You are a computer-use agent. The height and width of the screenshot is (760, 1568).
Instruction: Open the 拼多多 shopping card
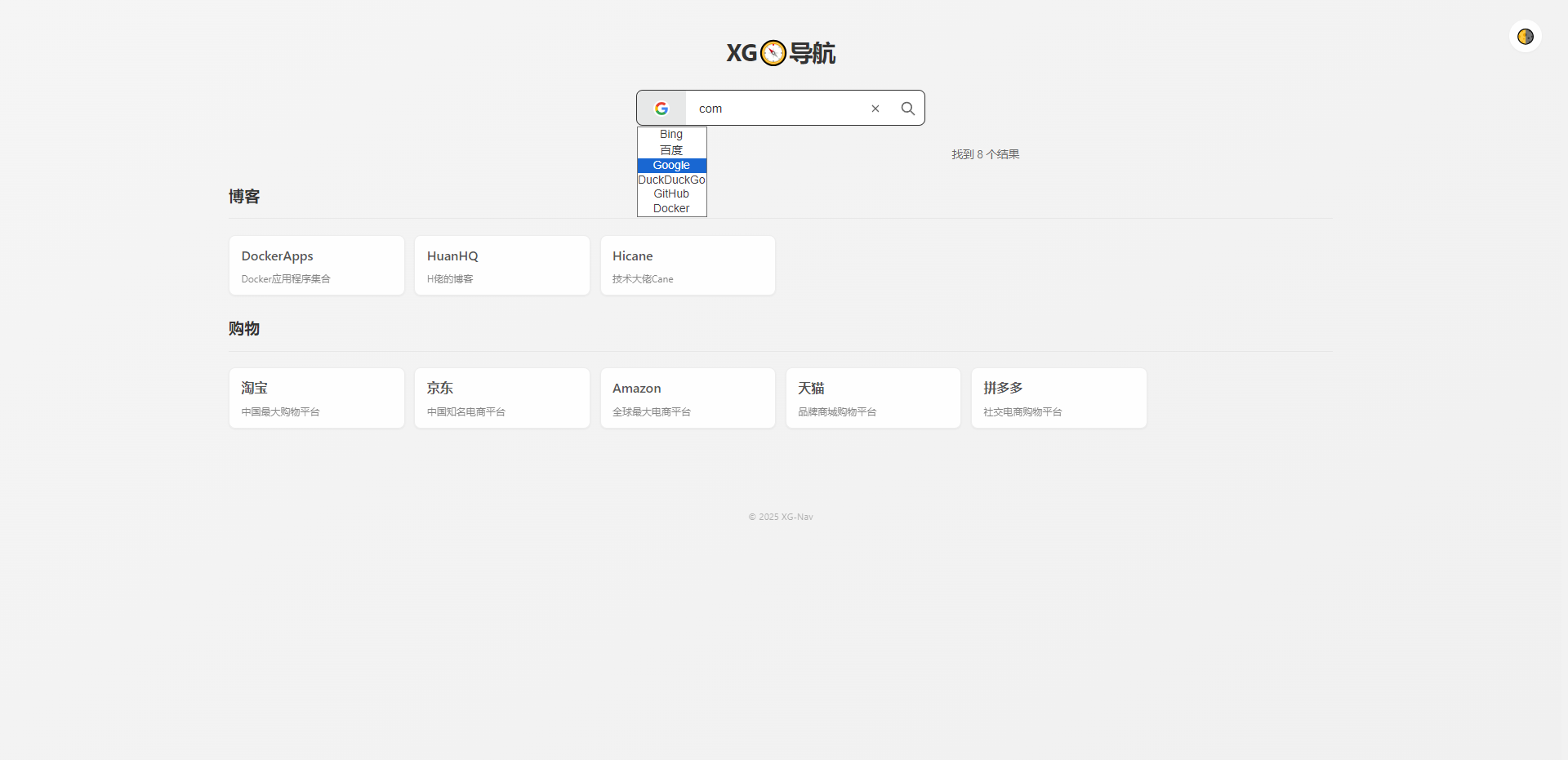tap(1059, 398)
